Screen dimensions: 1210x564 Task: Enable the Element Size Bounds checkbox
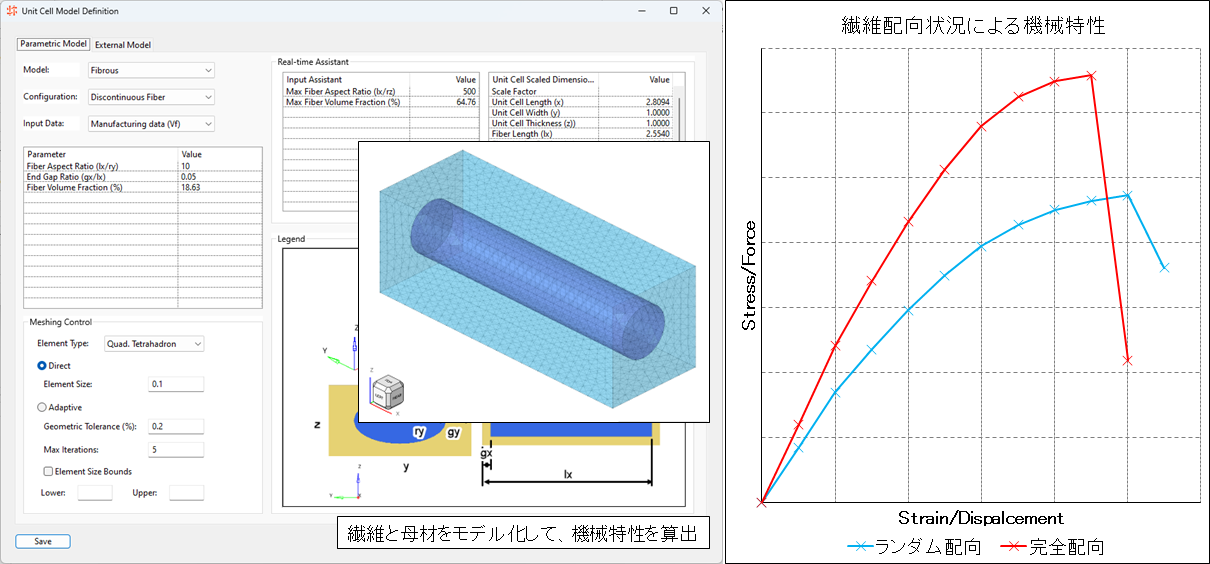pos(48,471)
